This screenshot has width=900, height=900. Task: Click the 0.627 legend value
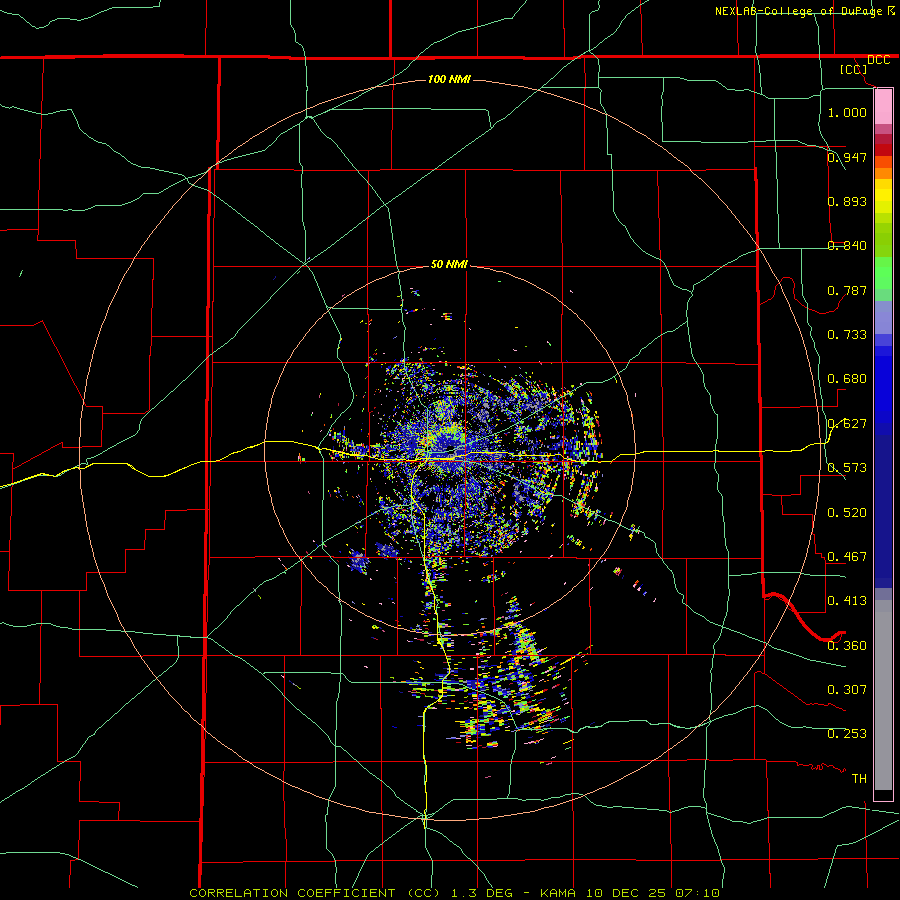coord(847,423)
